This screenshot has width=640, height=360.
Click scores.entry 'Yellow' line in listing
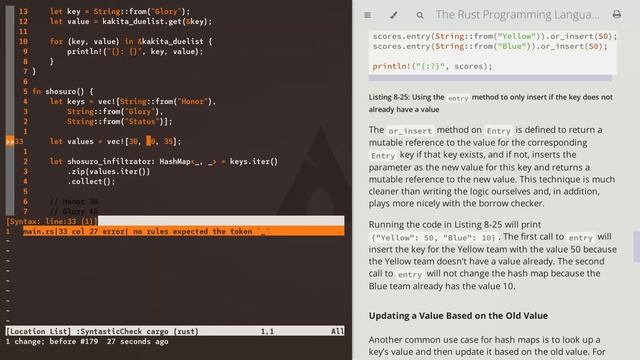pos(495,36)
